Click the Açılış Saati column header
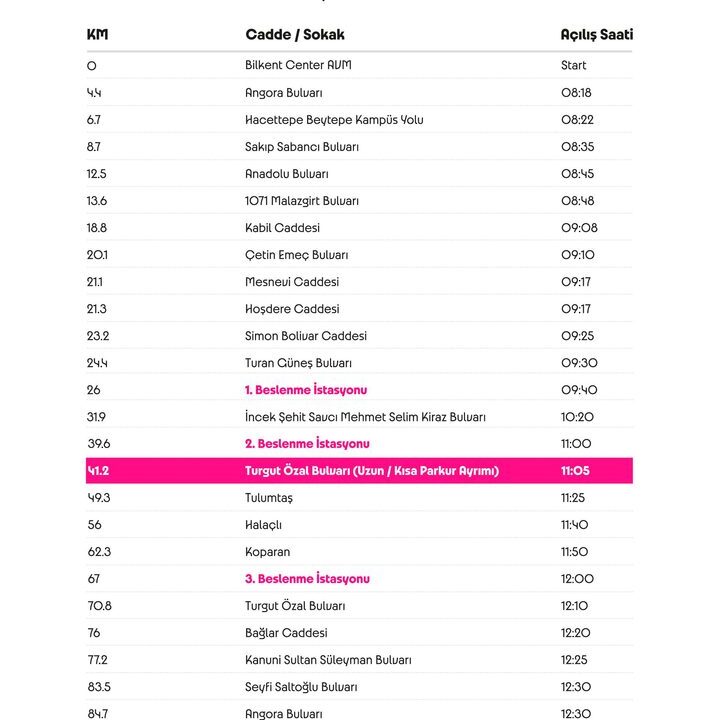The image size is (720, 720). pyautogui.click(x=596, y=34)
